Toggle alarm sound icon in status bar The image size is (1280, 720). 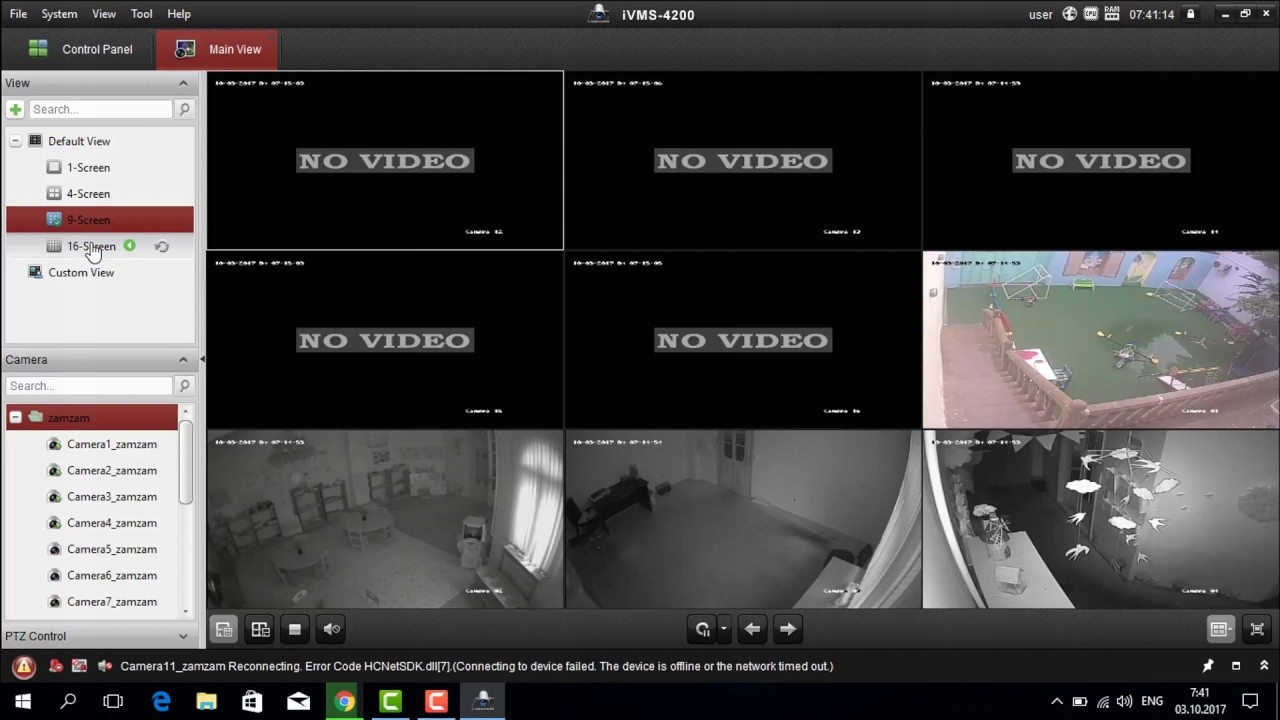click(x=104, y=666)
